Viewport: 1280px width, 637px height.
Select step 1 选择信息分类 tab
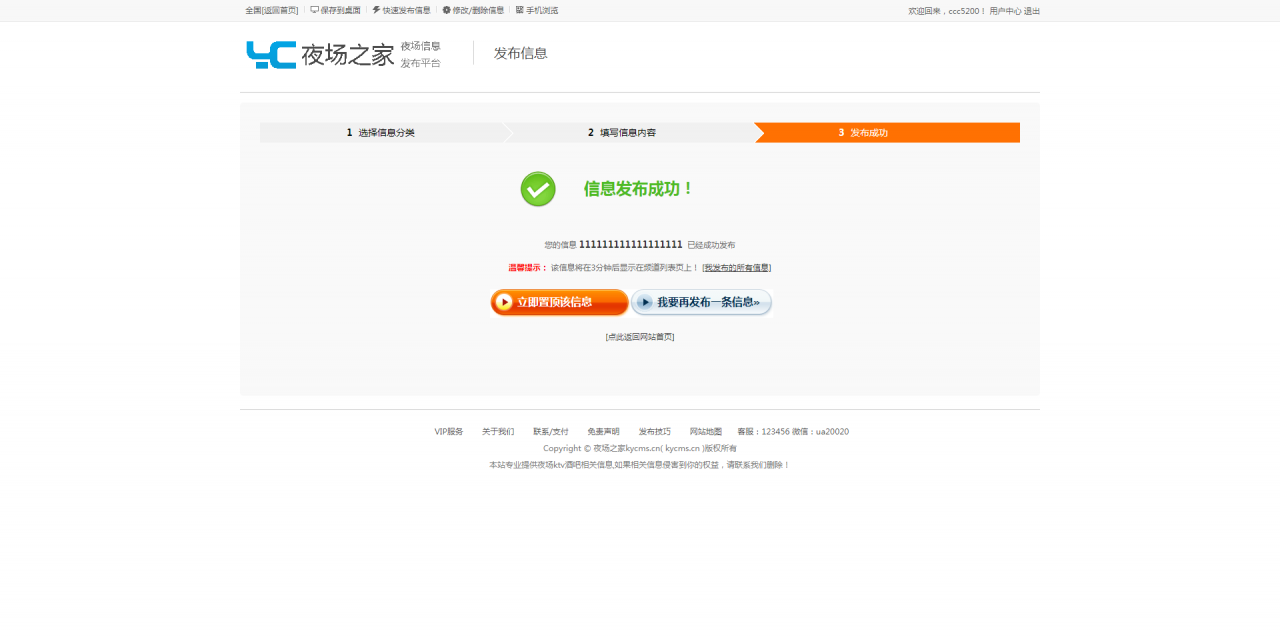point(381,132)
